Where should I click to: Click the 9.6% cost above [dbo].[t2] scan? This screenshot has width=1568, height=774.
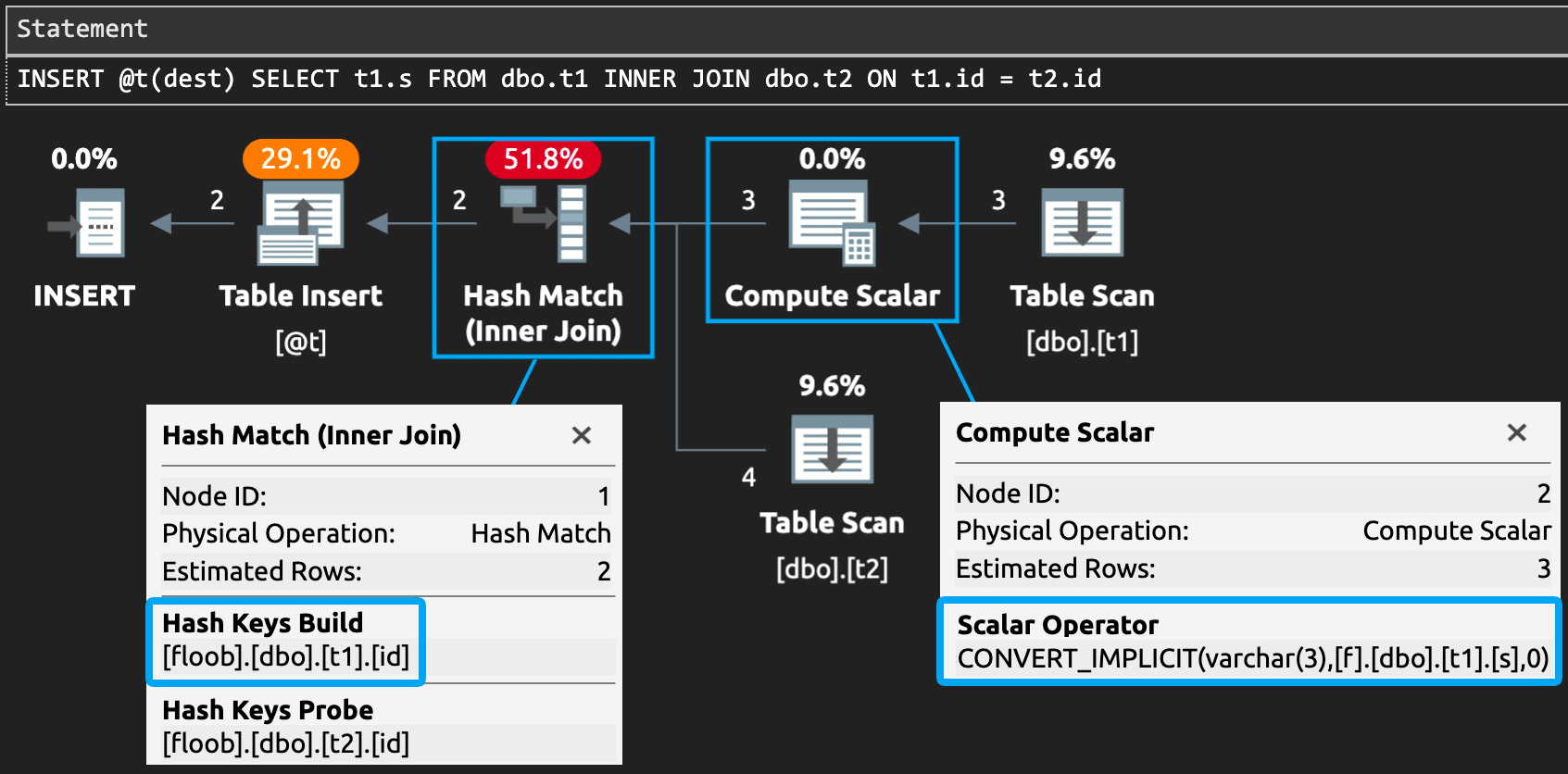pos(832,385)
